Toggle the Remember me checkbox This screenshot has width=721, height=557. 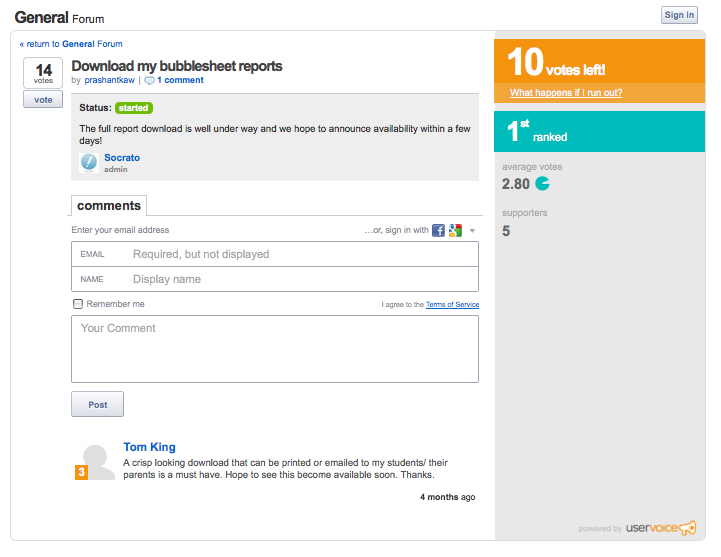click(78, 304)
